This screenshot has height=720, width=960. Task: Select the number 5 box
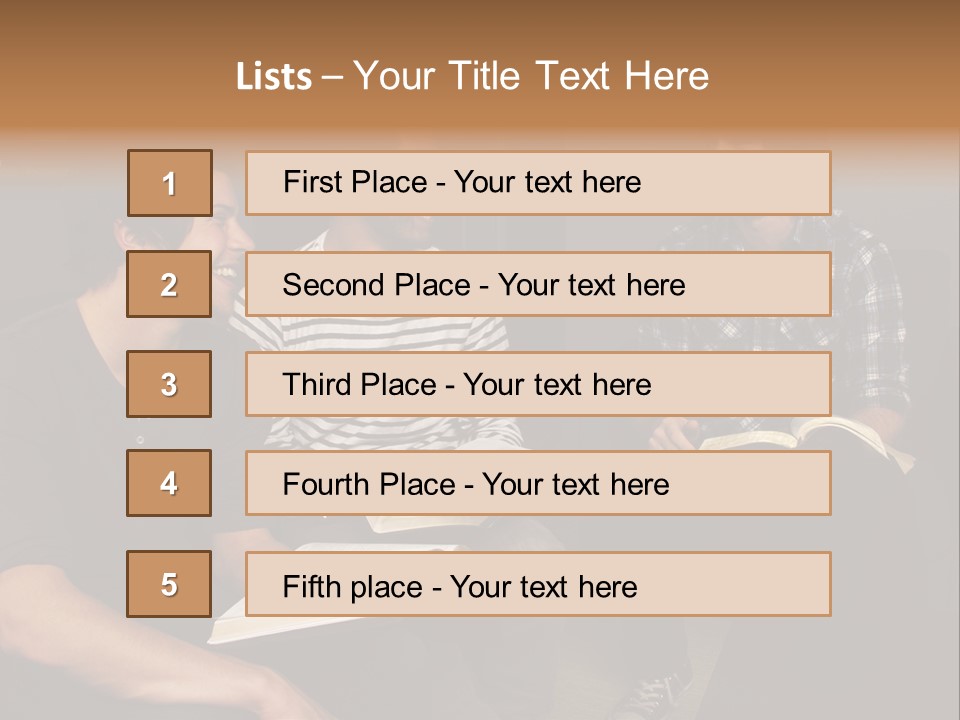(169, 584)
